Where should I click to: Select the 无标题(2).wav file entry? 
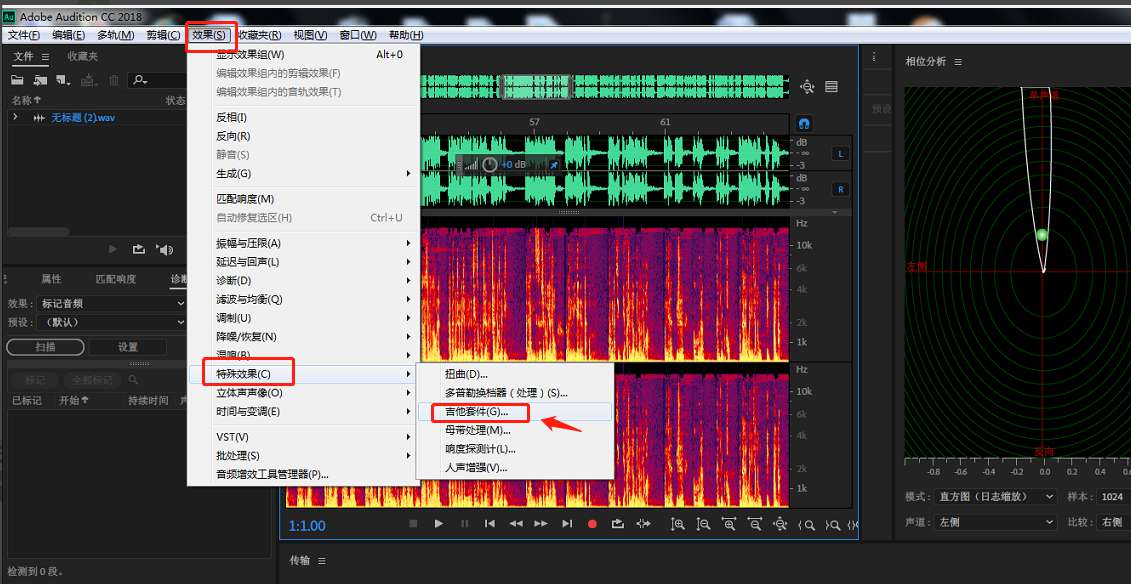82,118
